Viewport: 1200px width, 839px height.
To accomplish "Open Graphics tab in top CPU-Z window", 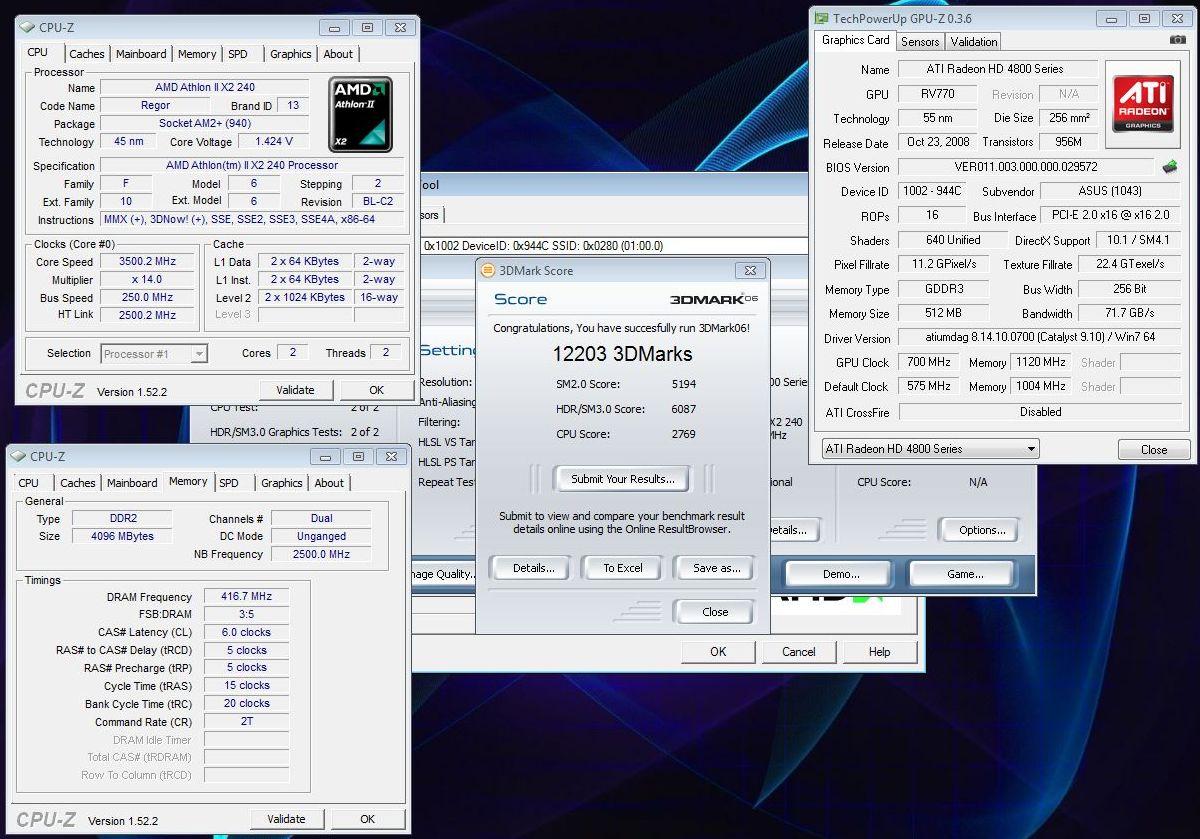I will 291,54.
